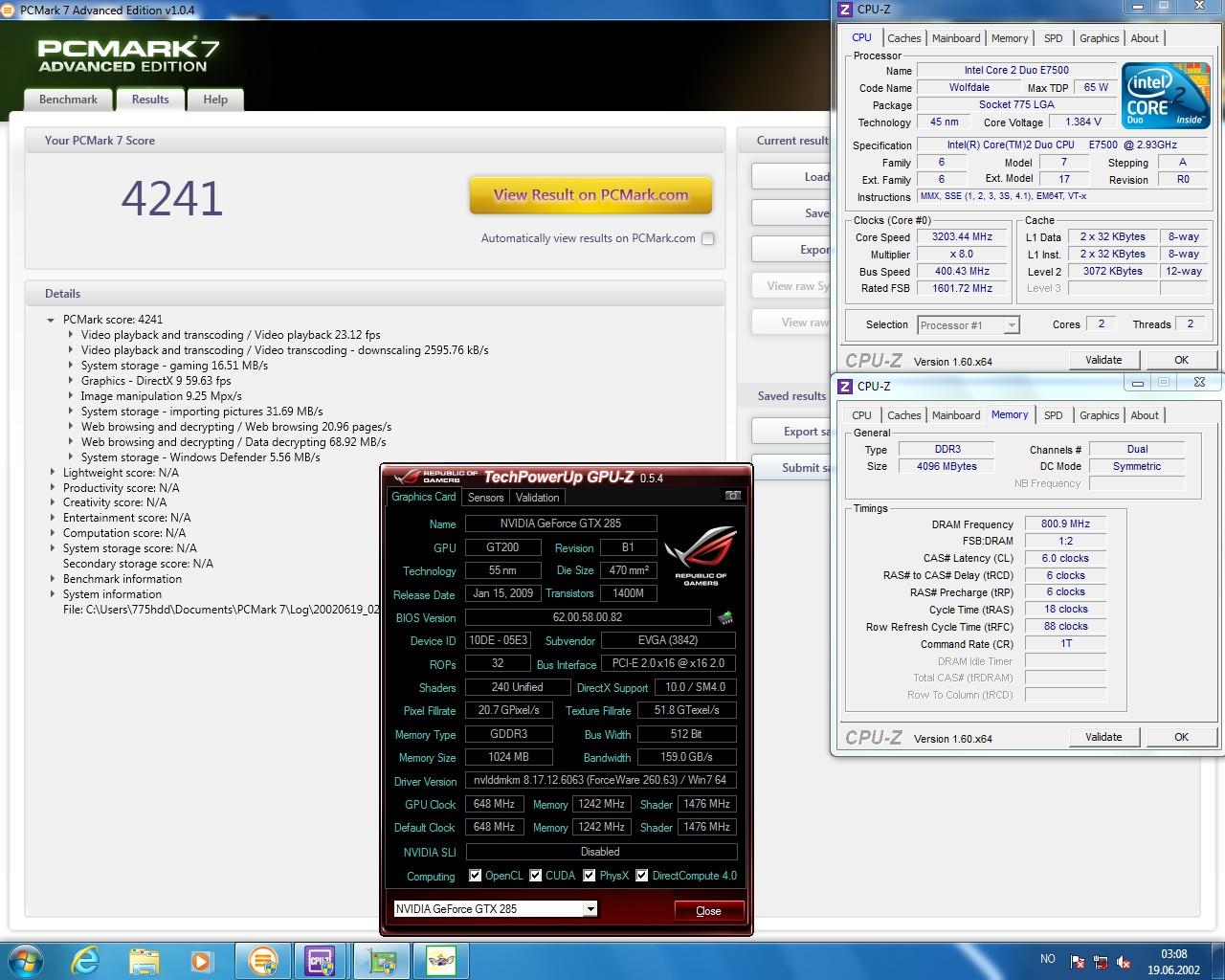
Task: Click OK in lower CPU-Z Memory window
Action: click(x=1181, y=737)
